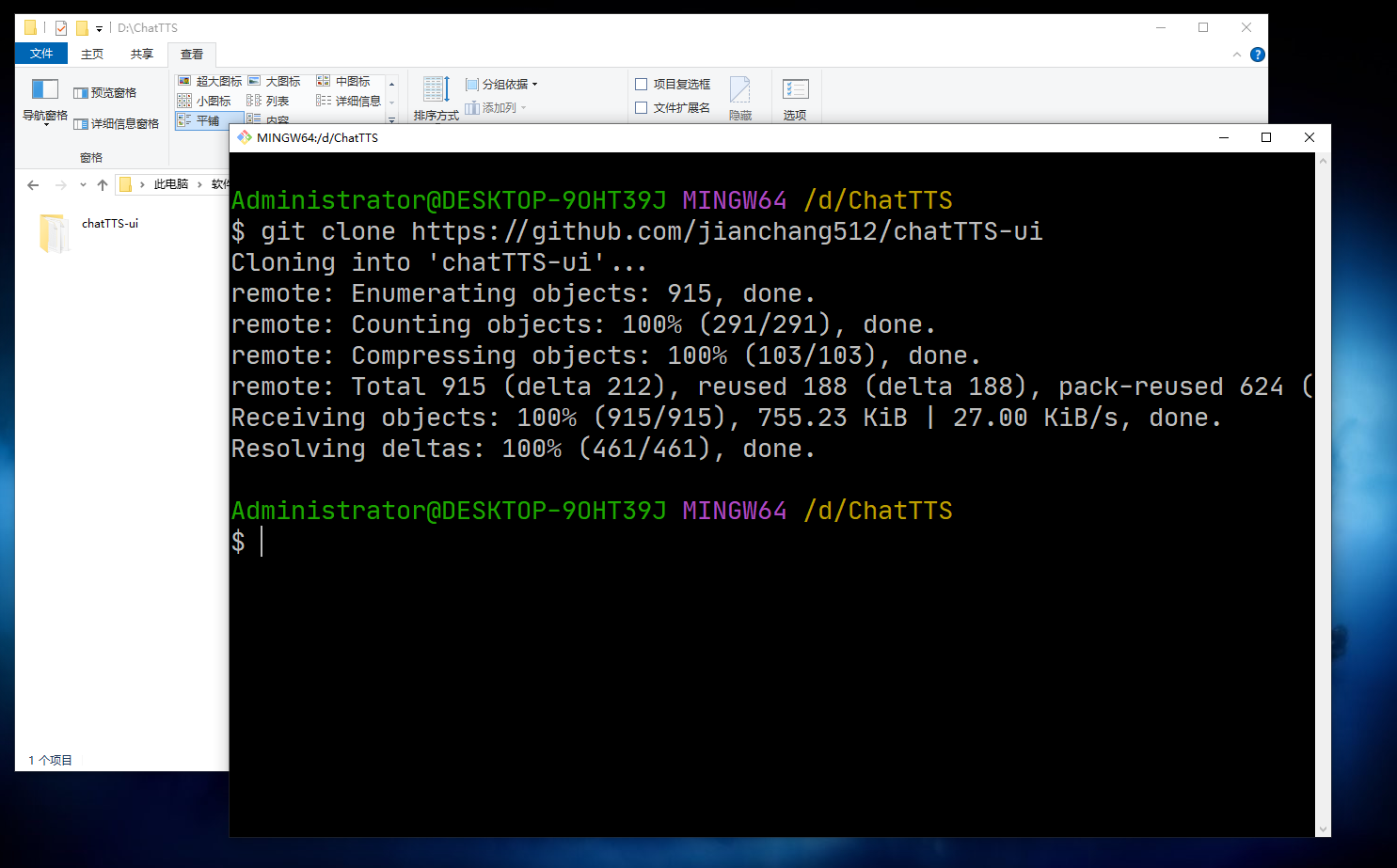Open recent locations dropdown arrow
Screen dimensions: 1397x868
coord(83,184)
